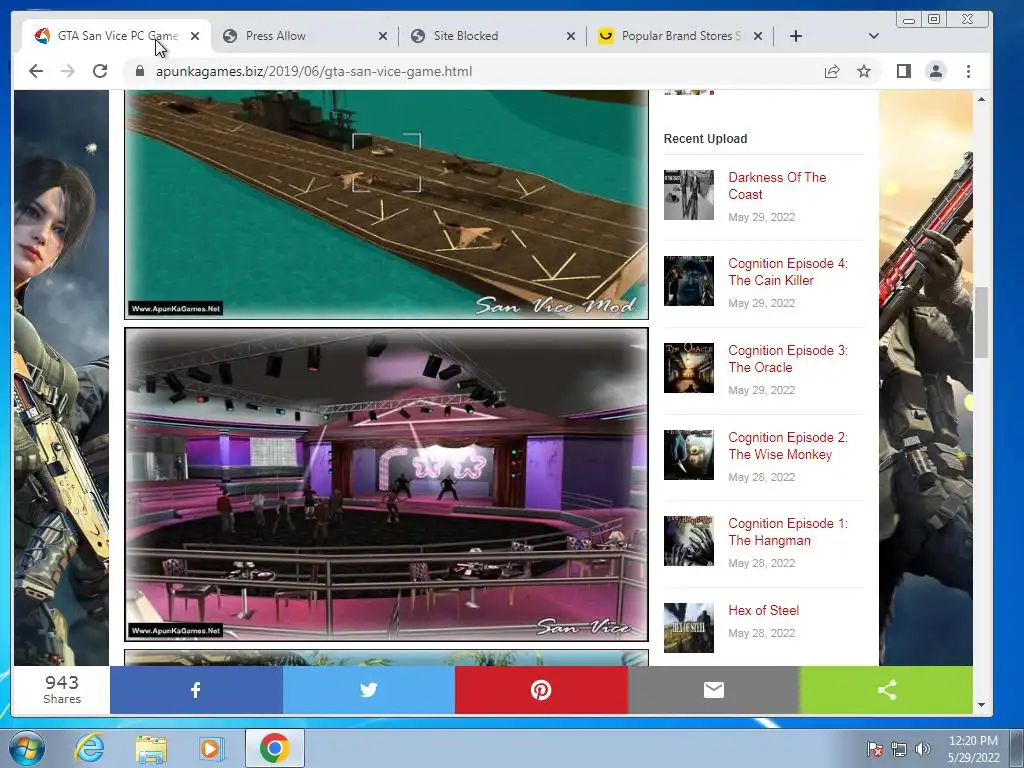The width and height of the screenshot is (1024, 768).
Task: Click the Chrome taskbar button
Action: click(x=274, y=748)
